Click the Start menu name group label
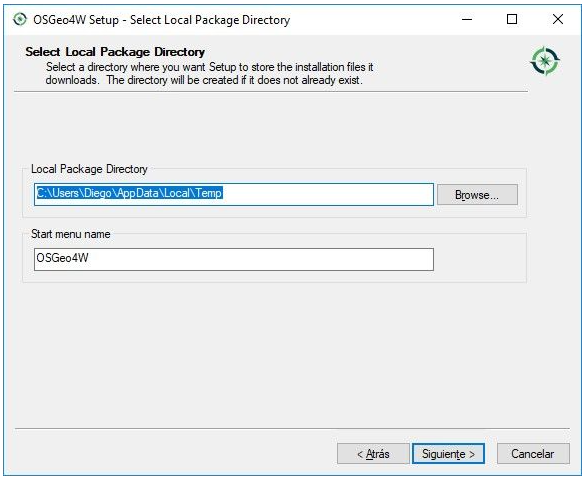The image size is (584, 480). (x=71, y=234)
